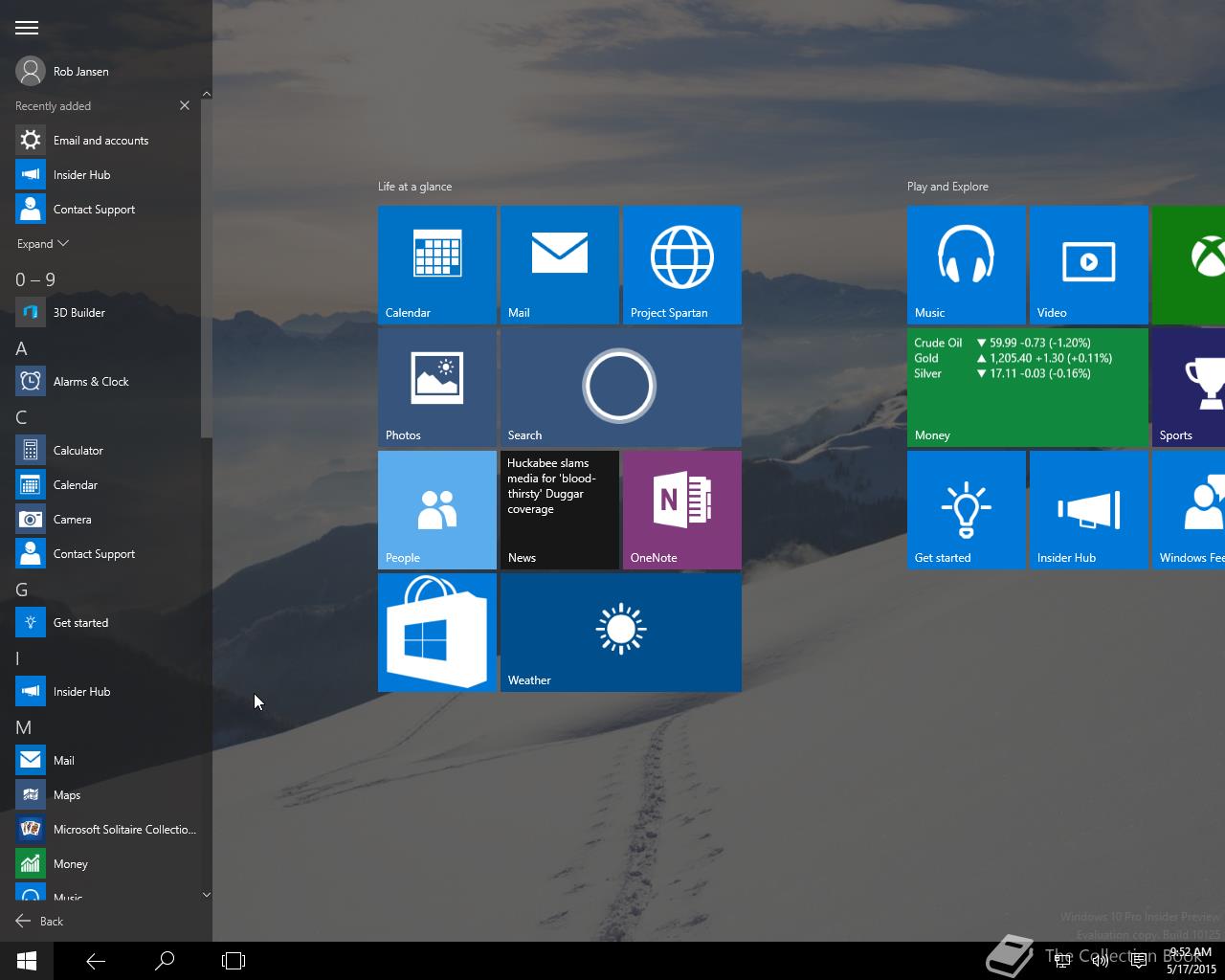Click the Windows Start button
Screen dimensions: 1225x980
tap(27, 961)
